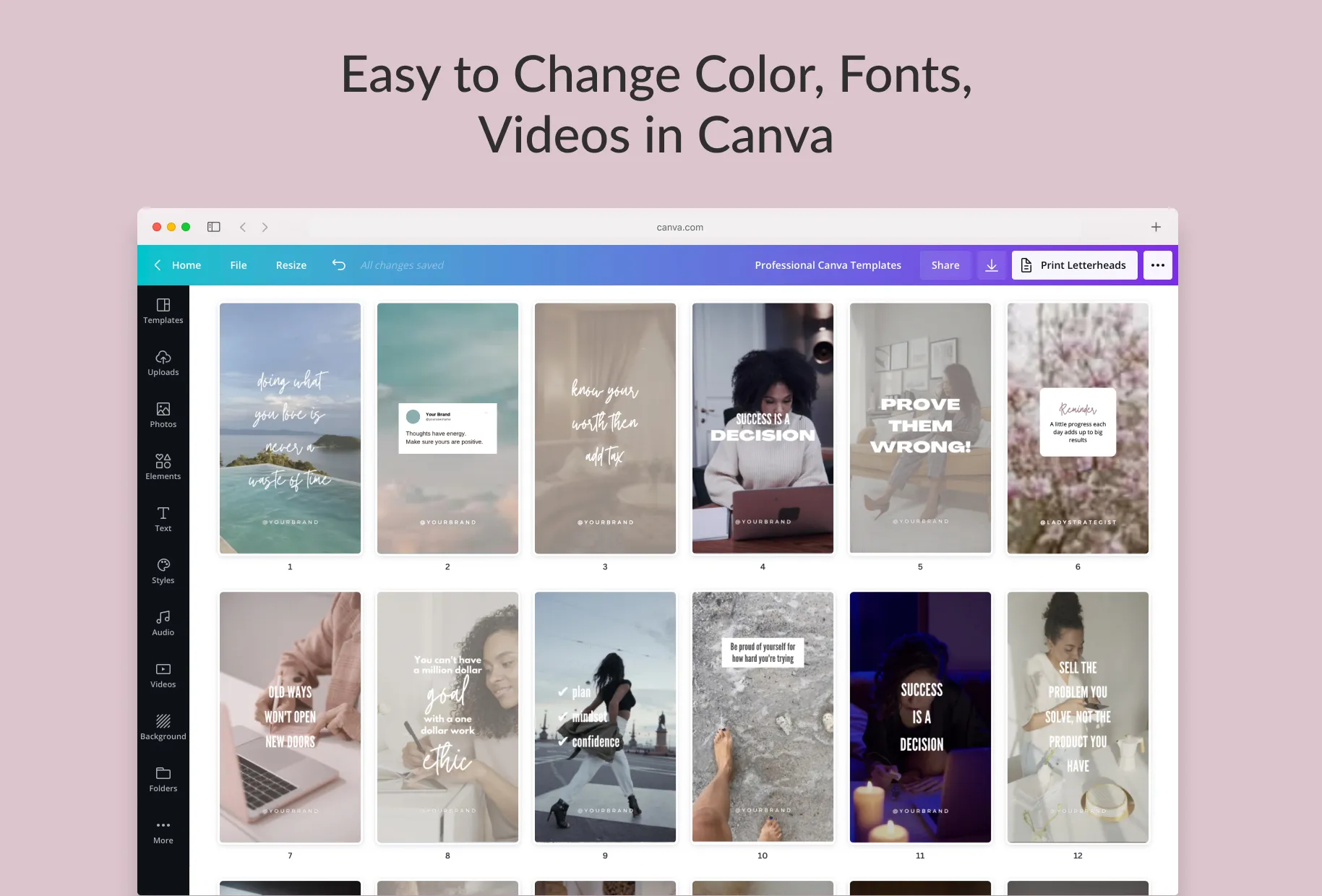Open the Elements panel
1322x896 pixels.
[163, 468]
